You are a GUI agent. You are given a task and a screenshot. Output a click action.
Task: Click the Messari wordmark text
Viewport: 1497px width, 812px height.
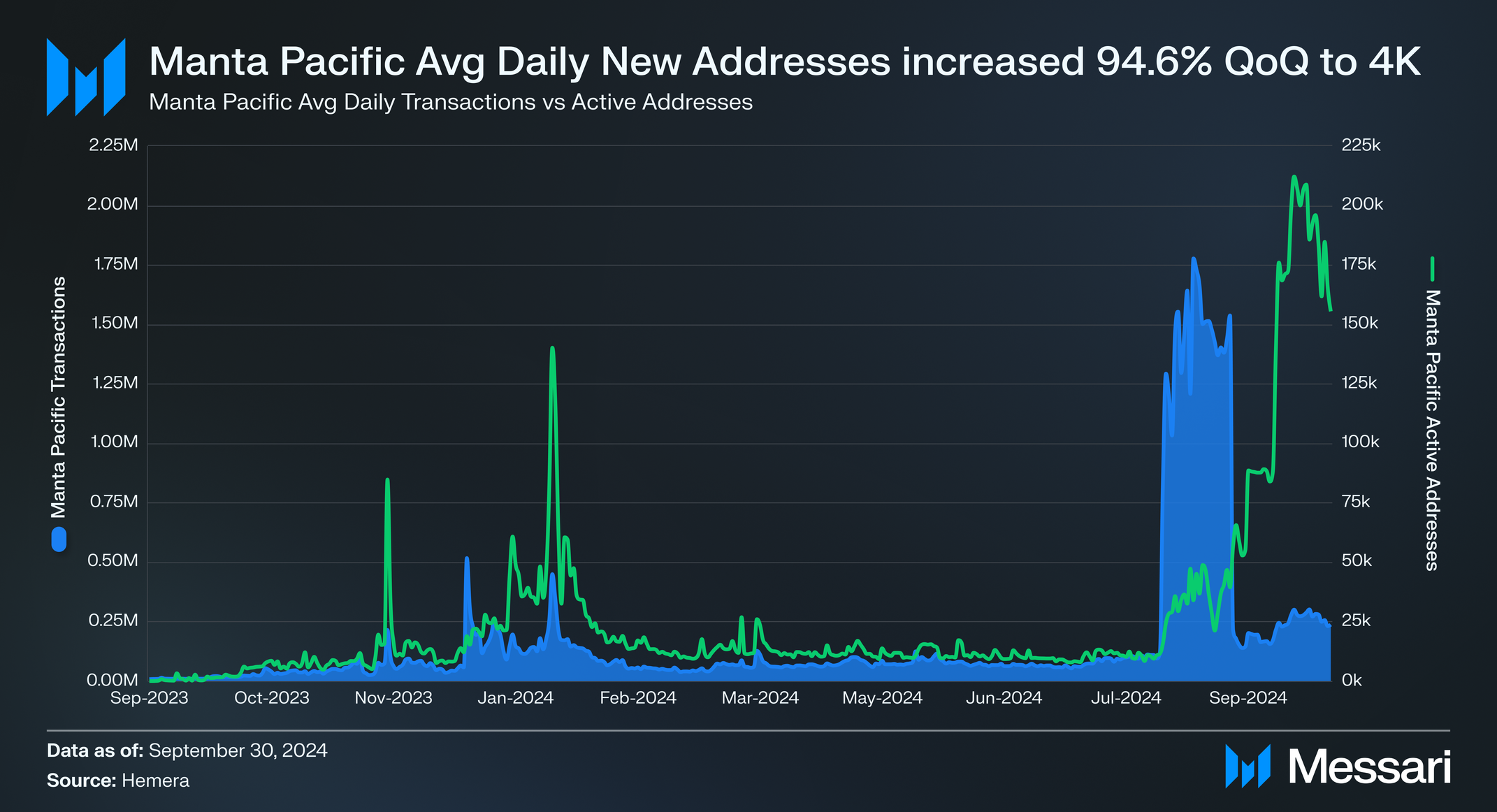pos(1369,767)
